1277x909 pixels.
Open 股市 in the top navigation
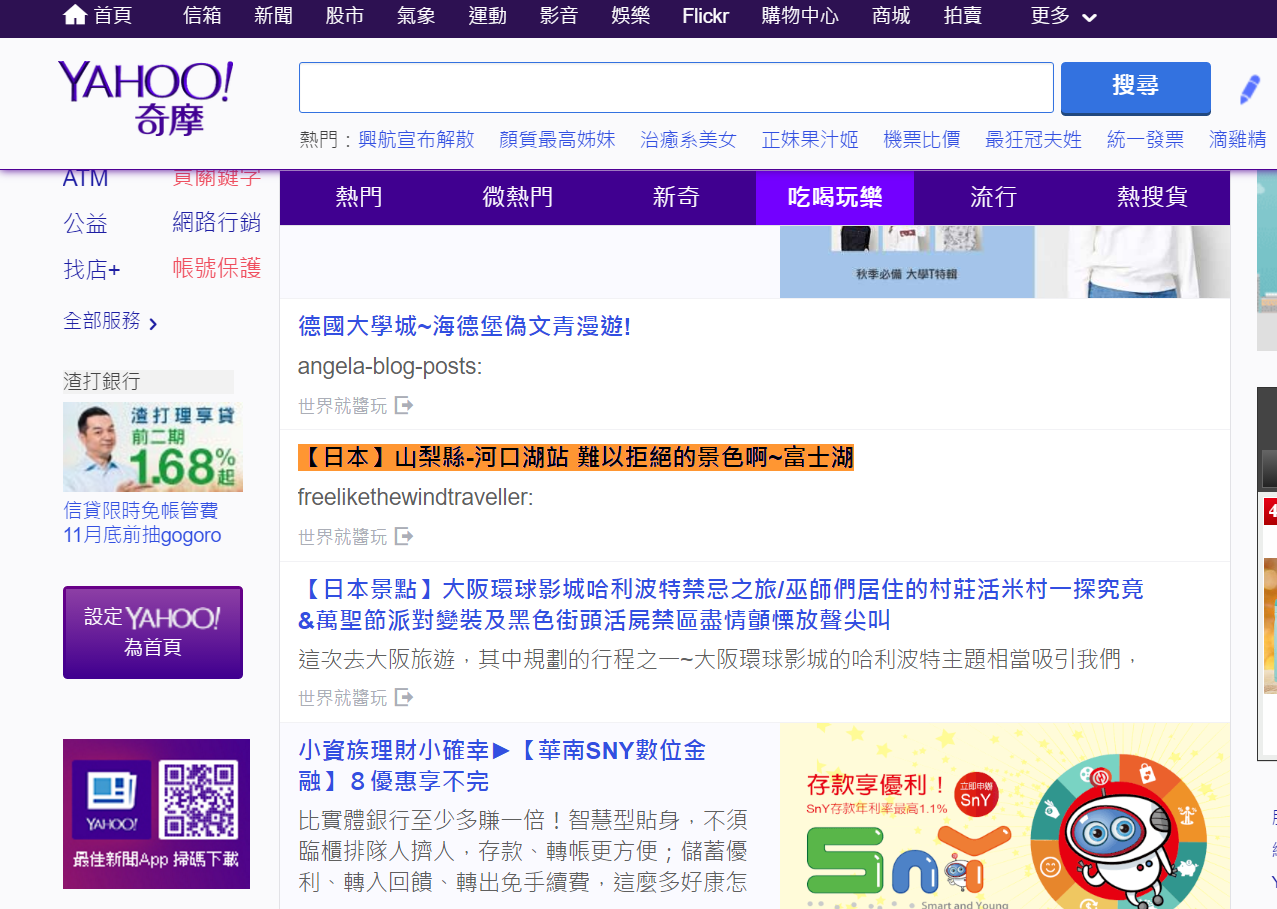click(345, 16)
